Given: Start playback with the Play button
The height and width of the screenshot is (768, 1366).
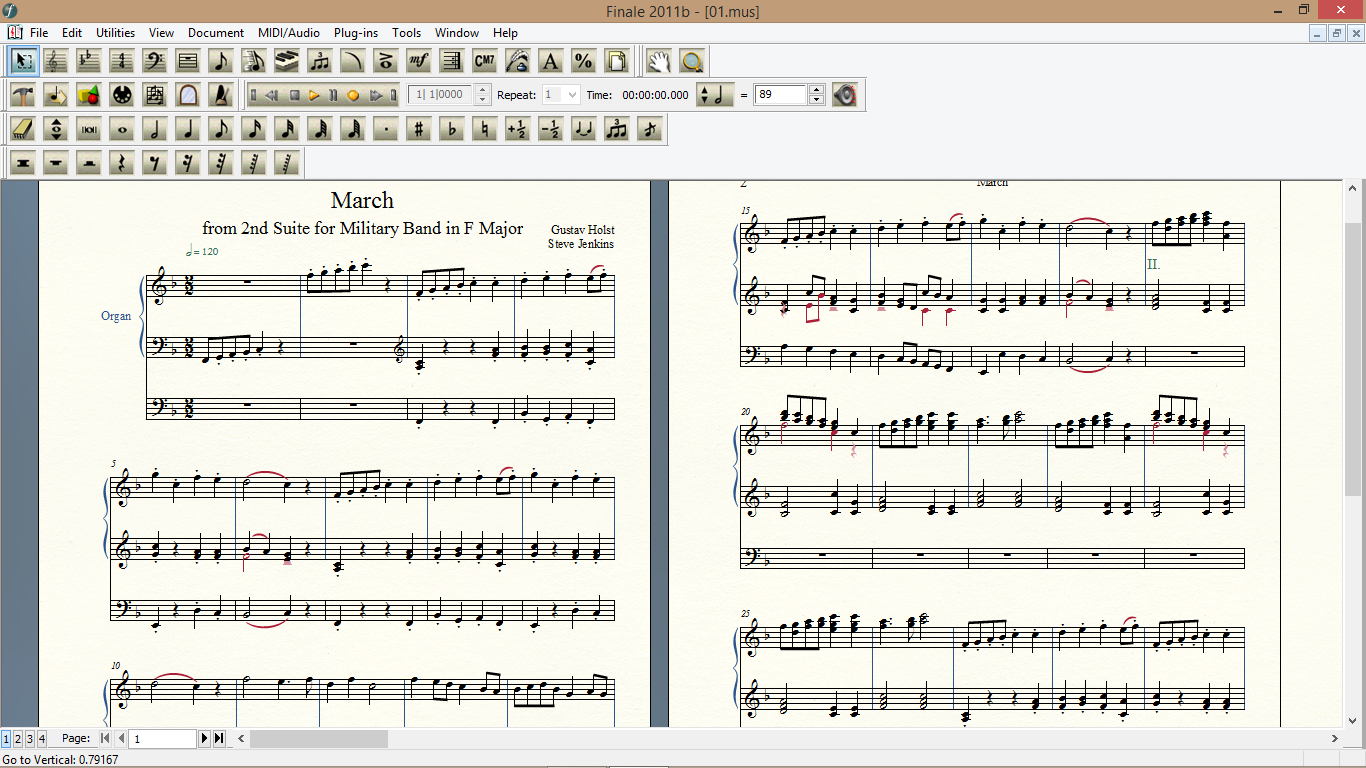Looking at the screenshot, I should [314, 95].
